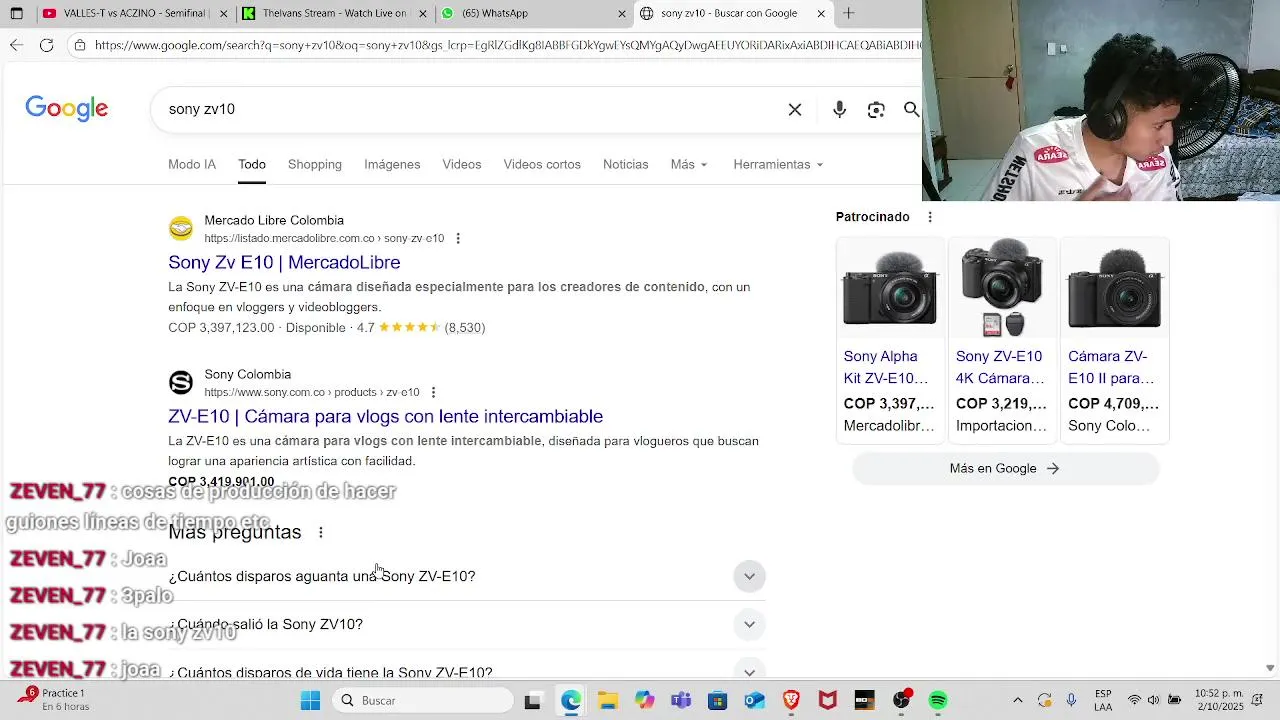This screenshot has height=720, width=1280.
Task: Close the sony zv10 Google tab
Action: coord(821,14)
